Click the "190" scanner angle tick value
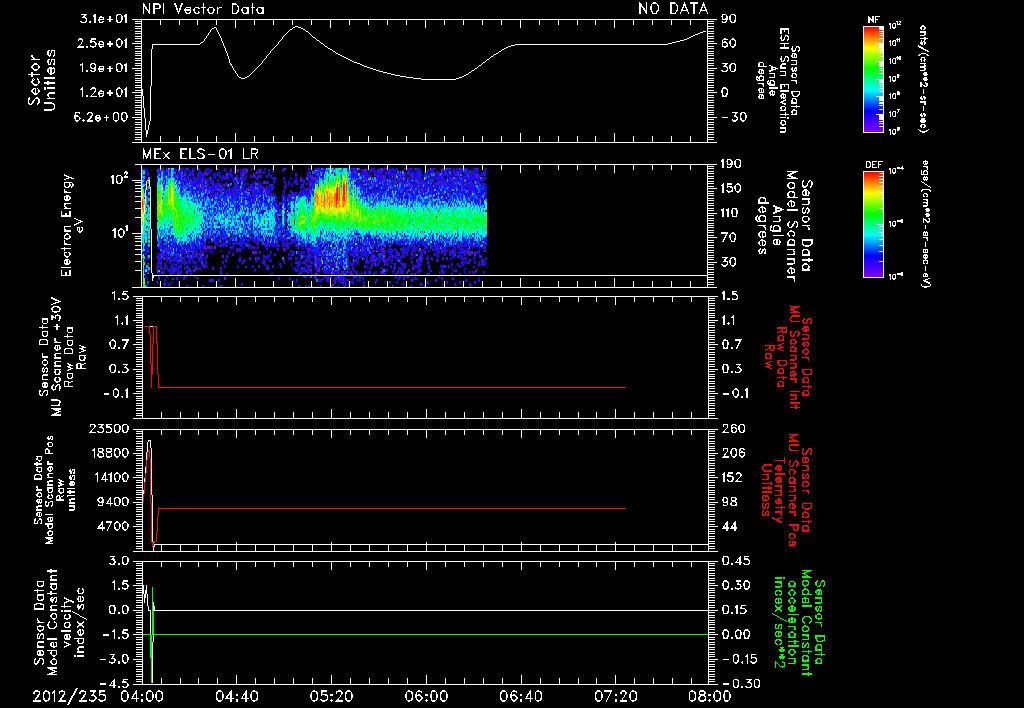 (x=731, y=164)
